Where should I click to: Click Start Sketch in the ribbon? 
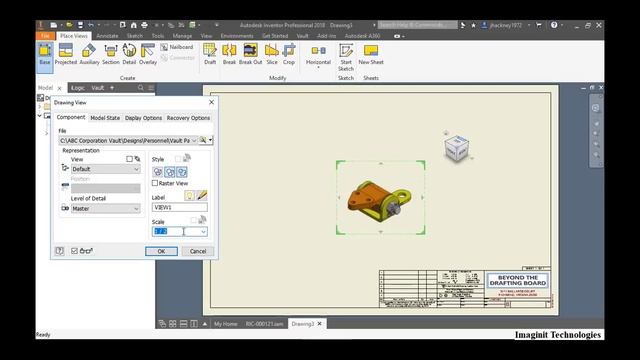[x=346, y=57]
